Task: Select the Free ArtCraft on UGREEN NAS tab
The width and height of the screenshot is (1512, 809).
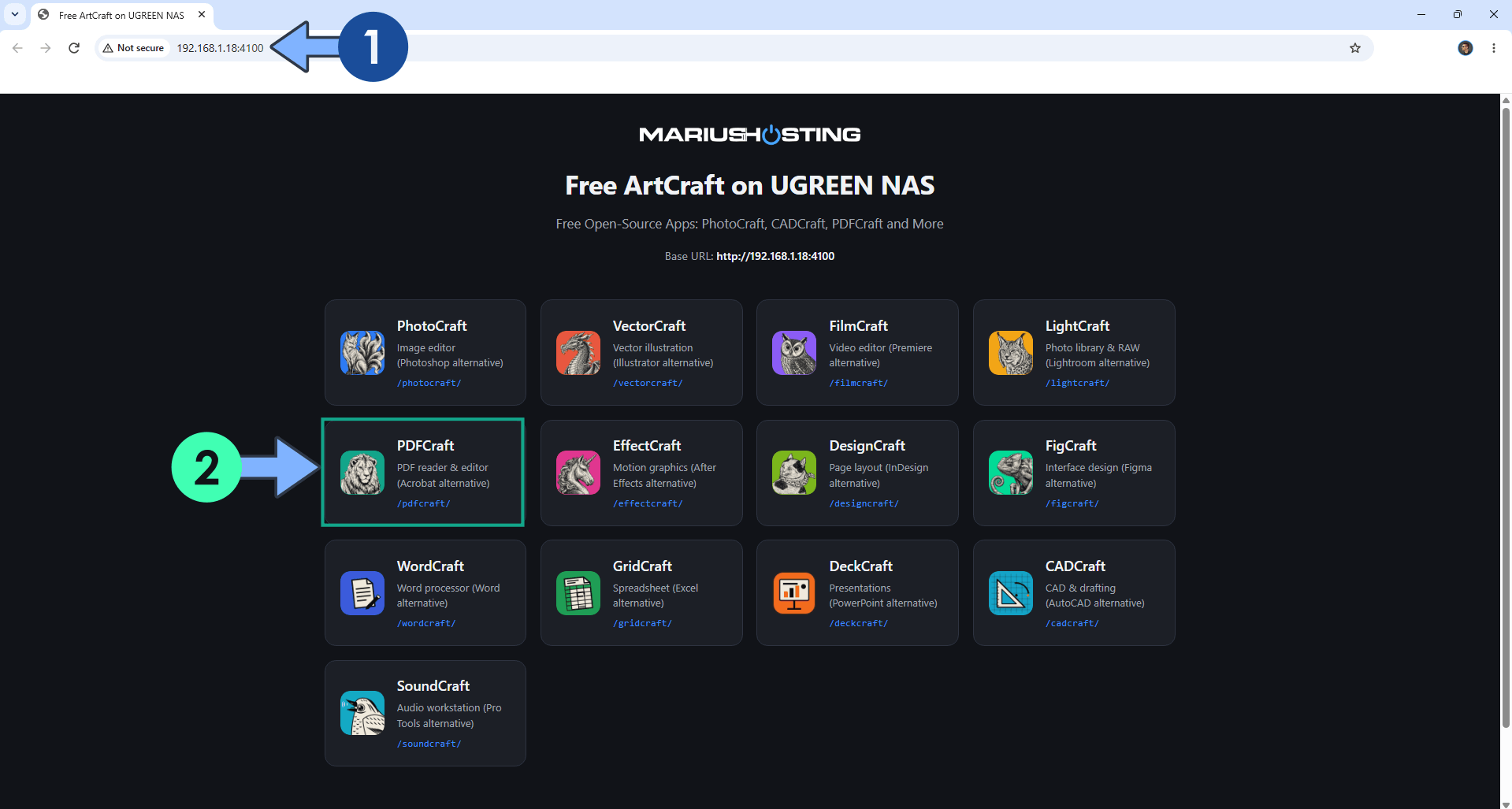Action: tap(122, 15)
